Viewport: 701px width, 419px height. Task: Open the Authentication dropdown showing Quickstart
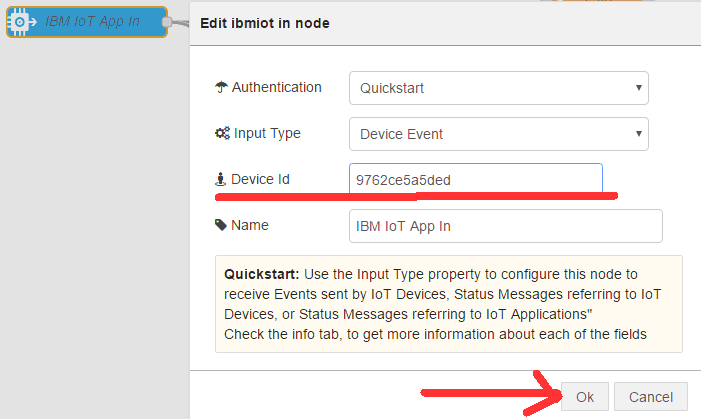(x=498, y=88)
